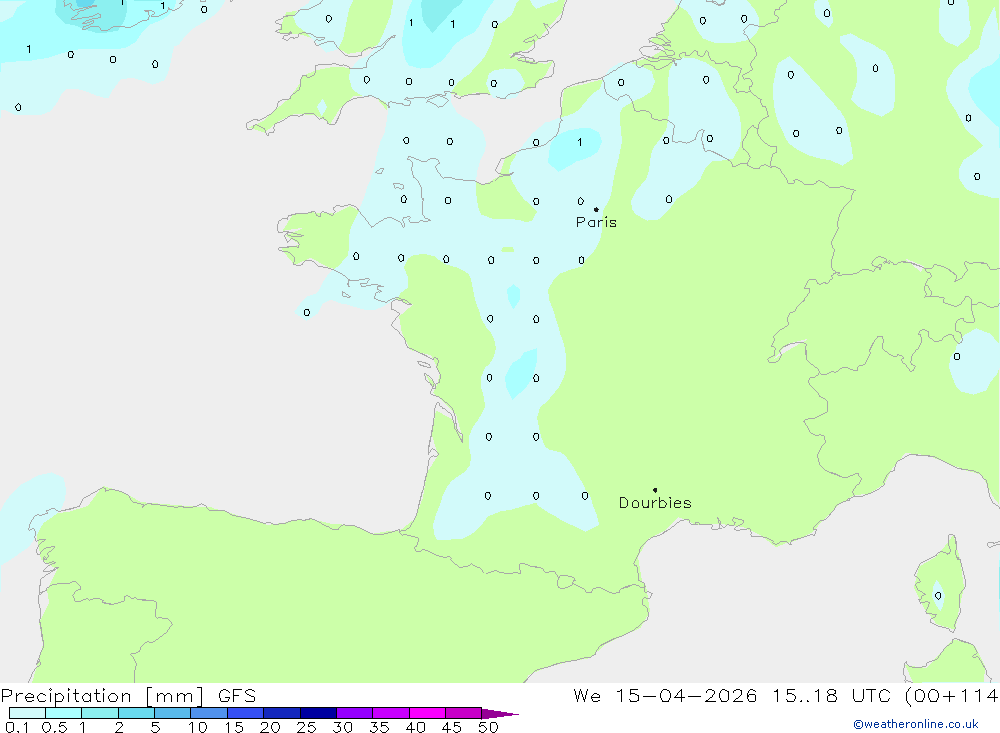The image size is (1000, 733).
Task: Click the GFS model name
Action: click(x=237, y=695)
